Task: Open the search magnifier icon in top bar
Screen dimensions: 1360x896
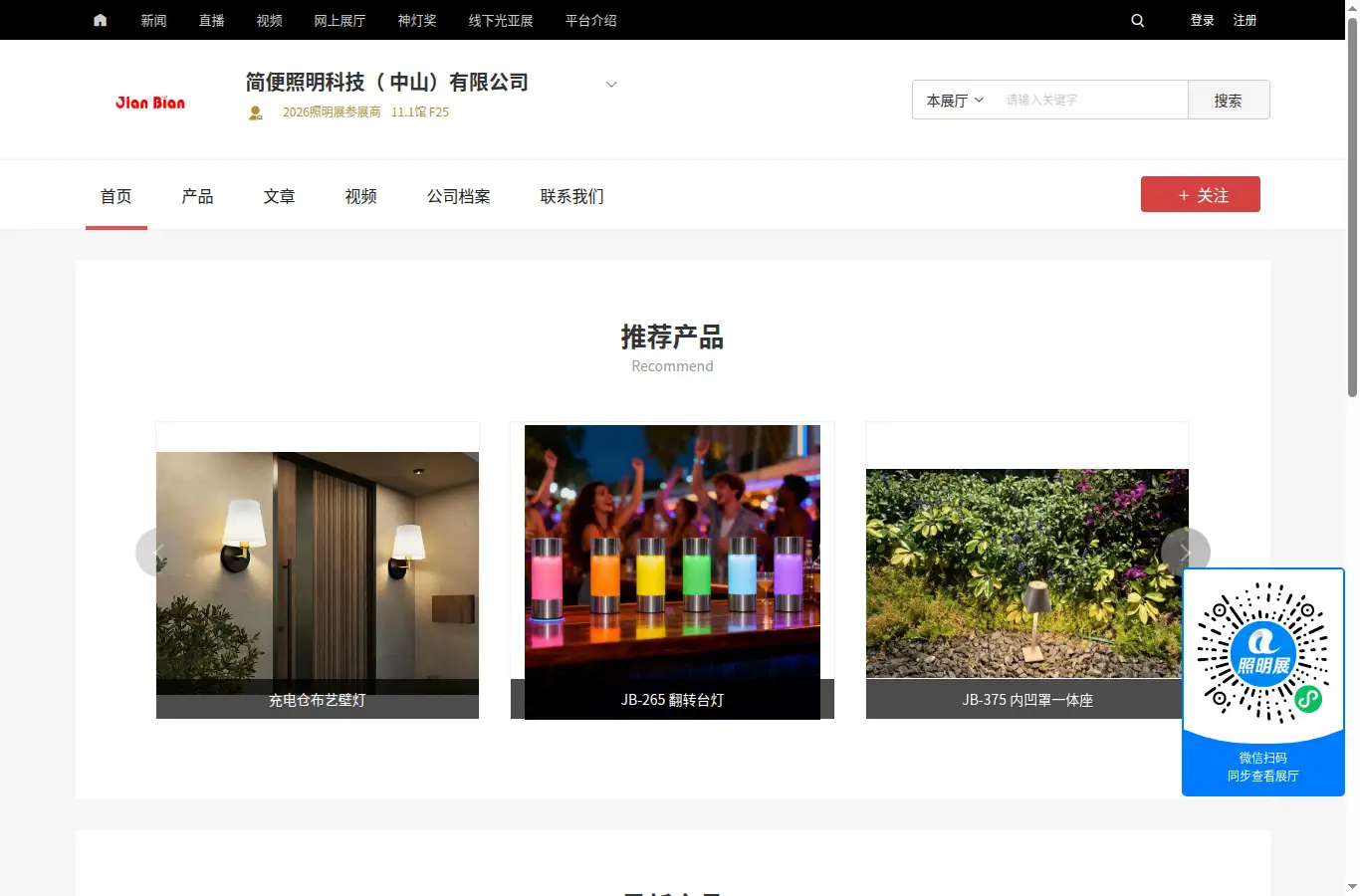Action: pyautogui.click(x=1138, y=20)
